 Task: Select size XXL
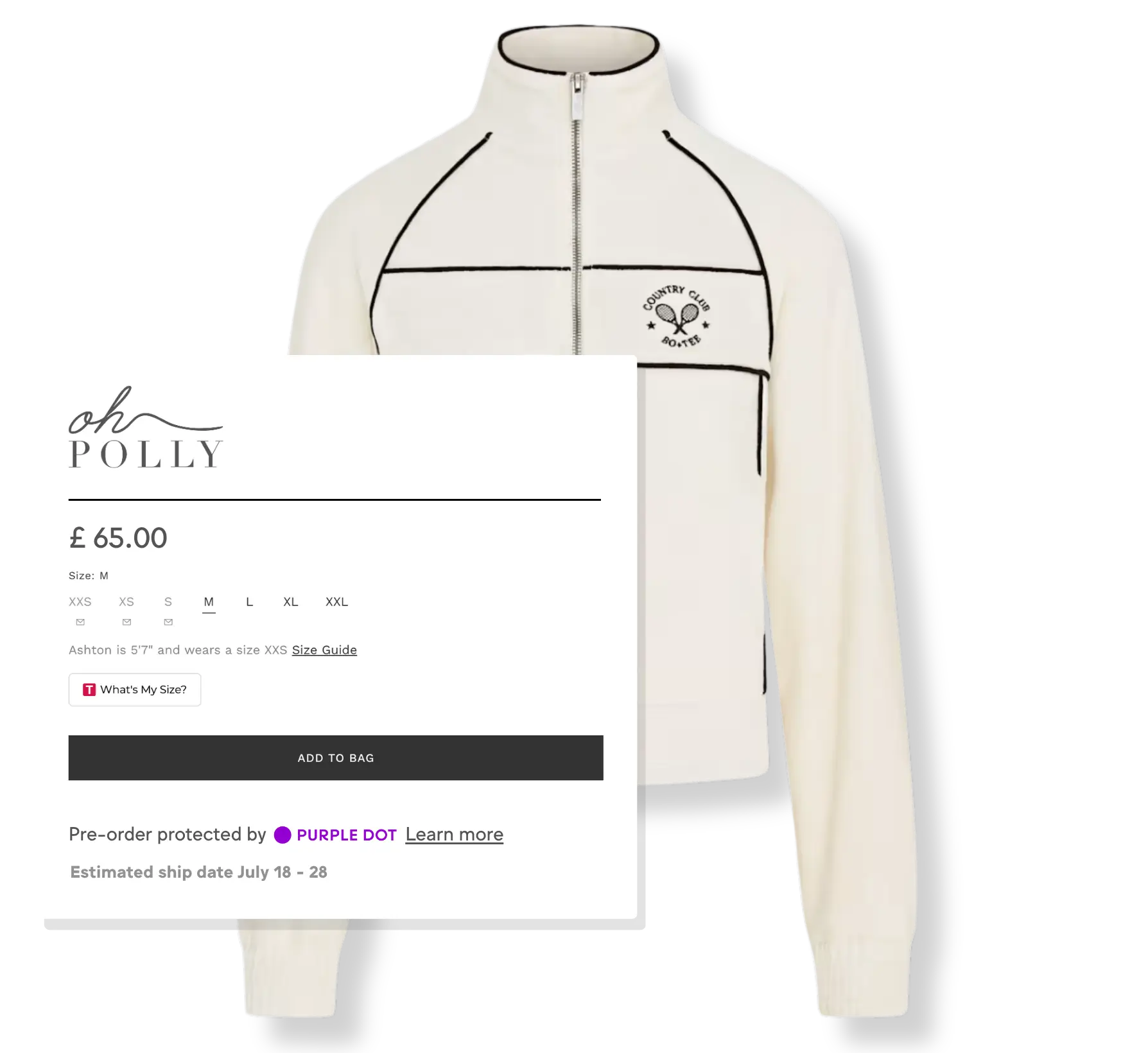coord(336,602)
